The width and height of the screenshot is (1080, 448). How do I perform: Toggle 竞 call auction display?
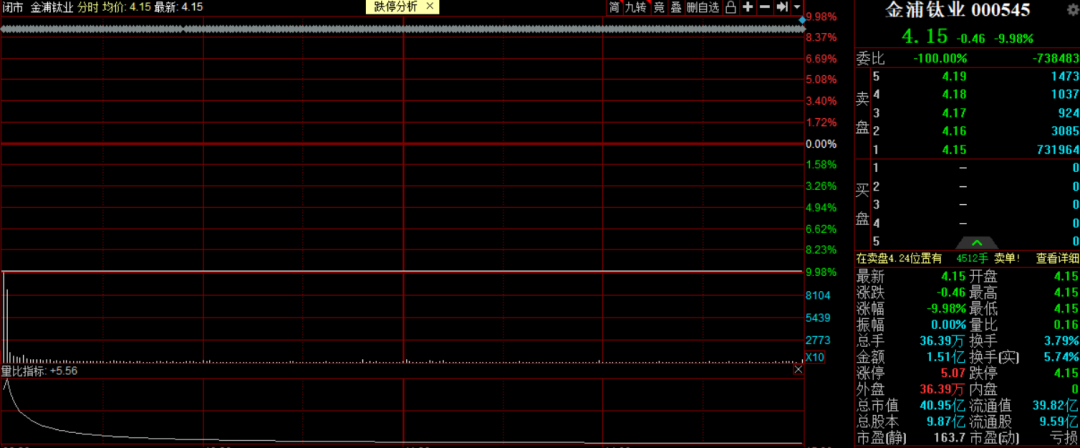pos(659,7)
